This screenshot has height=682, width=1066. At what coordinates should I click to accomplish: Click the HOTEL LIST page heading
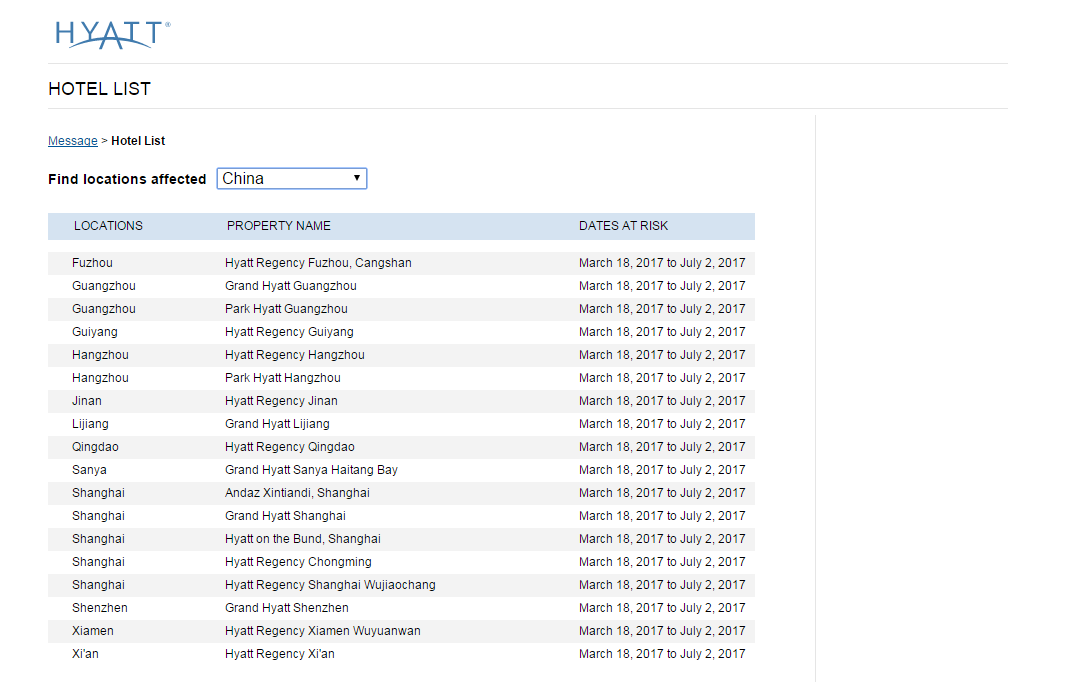tap(99, 89)
